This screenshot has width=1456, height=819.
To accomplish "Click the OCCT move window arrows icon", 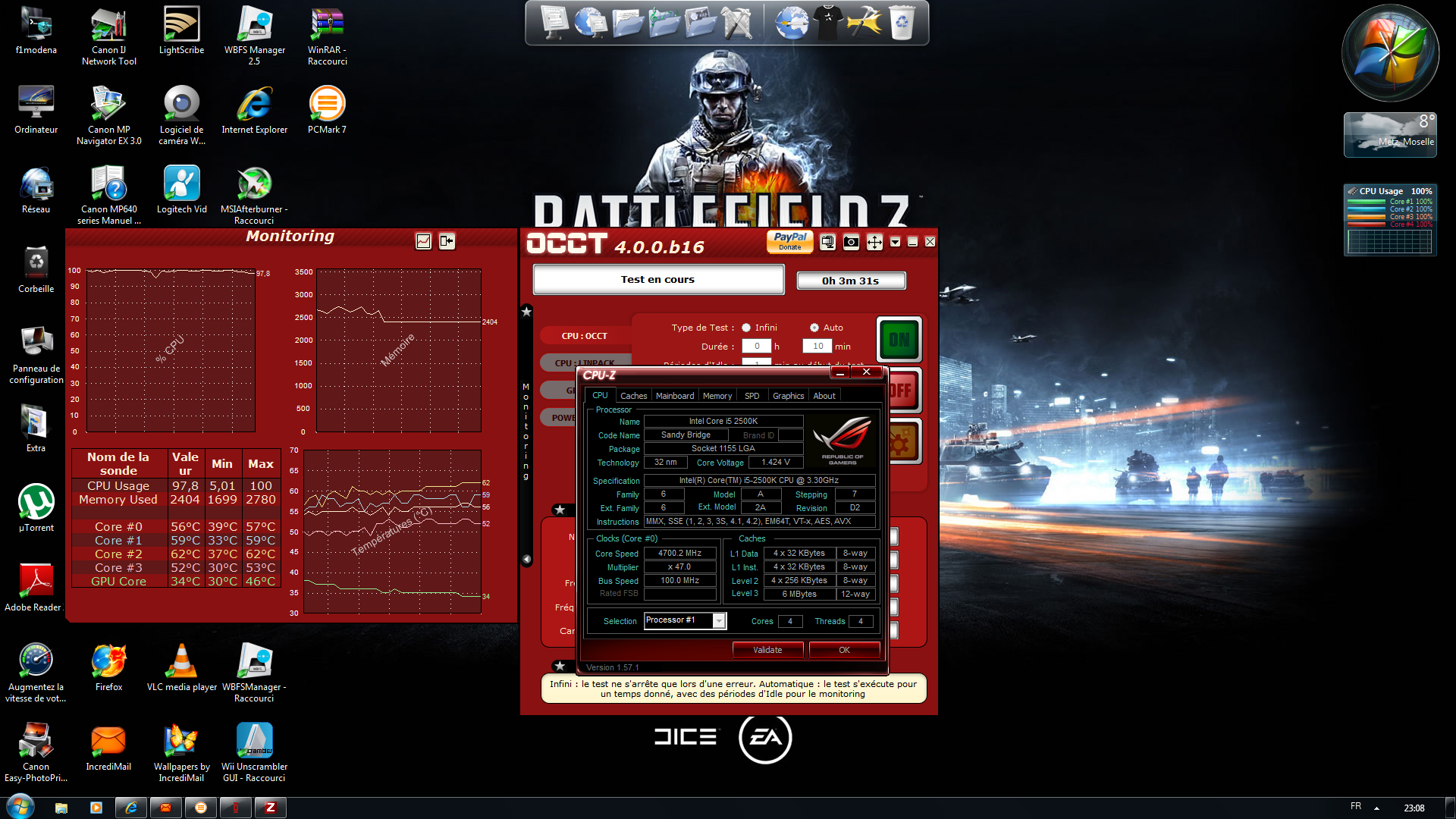I will [874, 242].
